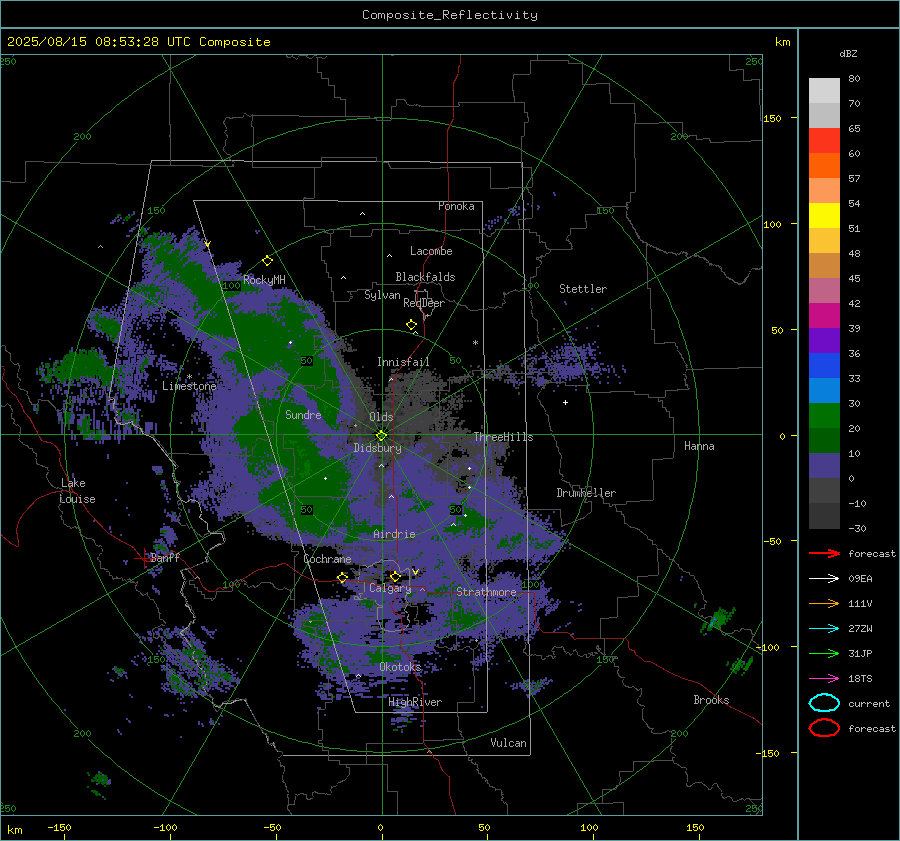This screenshot has width=900, height=841.
Task: Click the cyan current ellipse in legend
Action: tap(824, 703)
